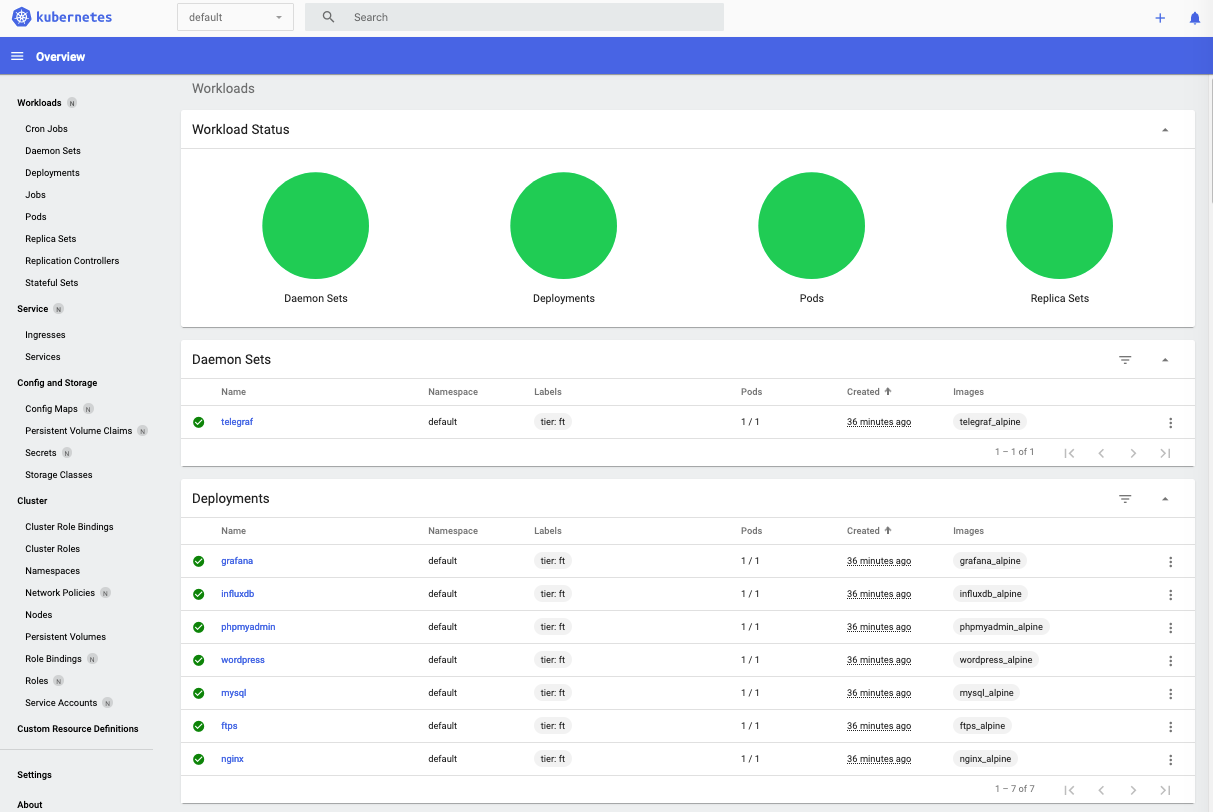The width and height of the screenshot is (1213, 812).
Task: Click the green status check beside nginx
Action: click(x=198, y=758)
